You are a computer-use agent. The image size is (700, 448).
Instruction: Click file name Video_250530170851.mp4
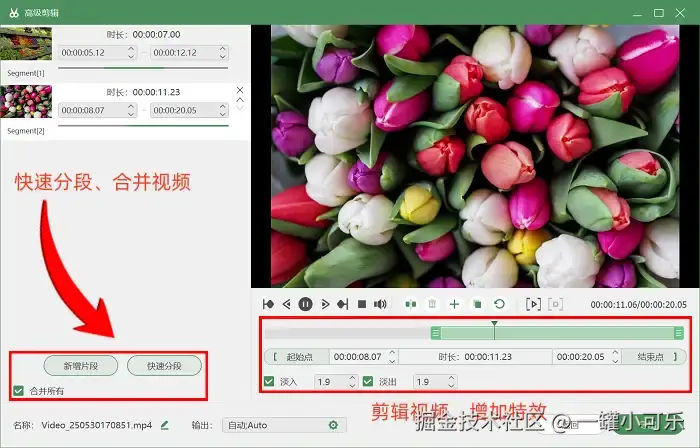pyautogui.click(x=97, y=425)
